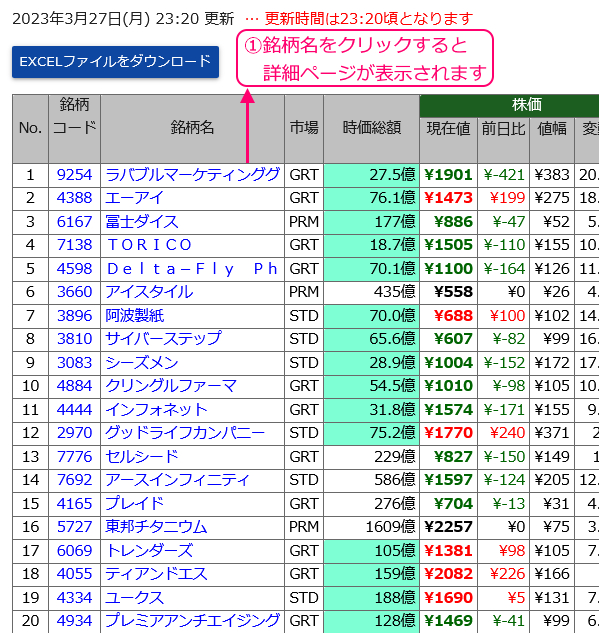Screen dimensions: 599x633
Task: Select the 1609億 market cap cell
Action: pos(372,526)
